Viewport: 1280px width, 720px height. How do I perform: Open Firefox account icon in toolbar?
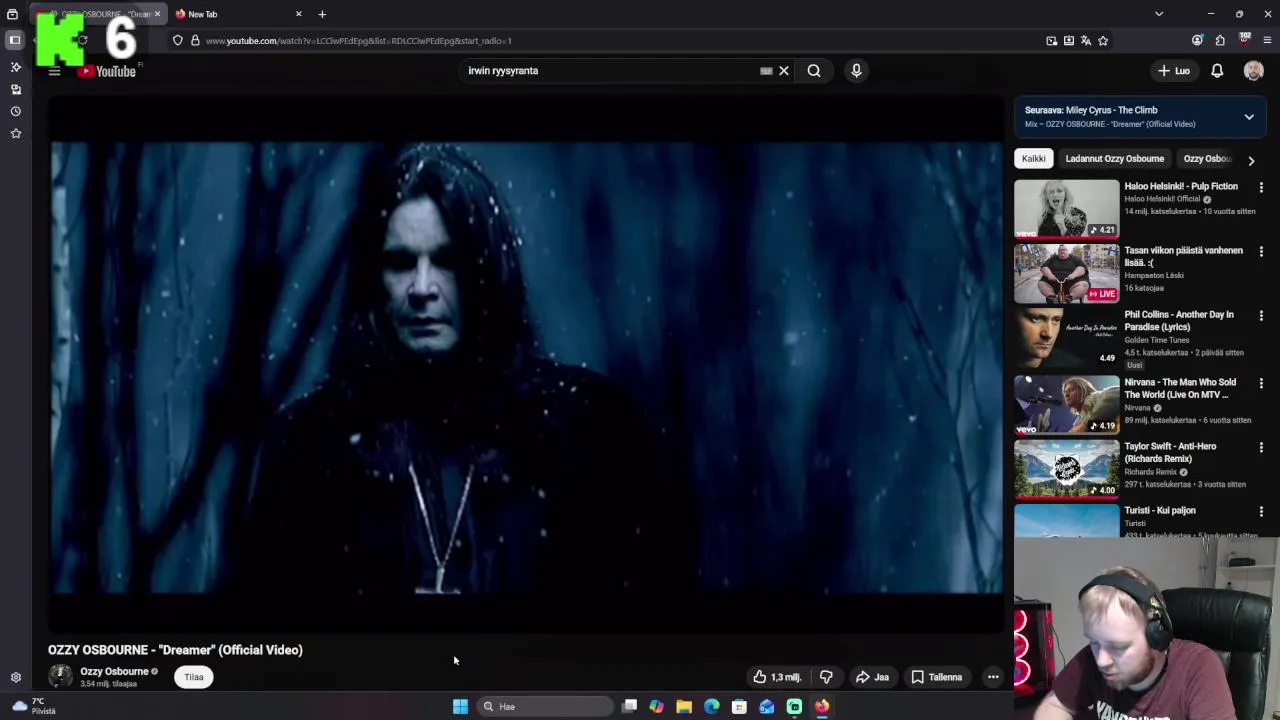[x=1197, y=41]
